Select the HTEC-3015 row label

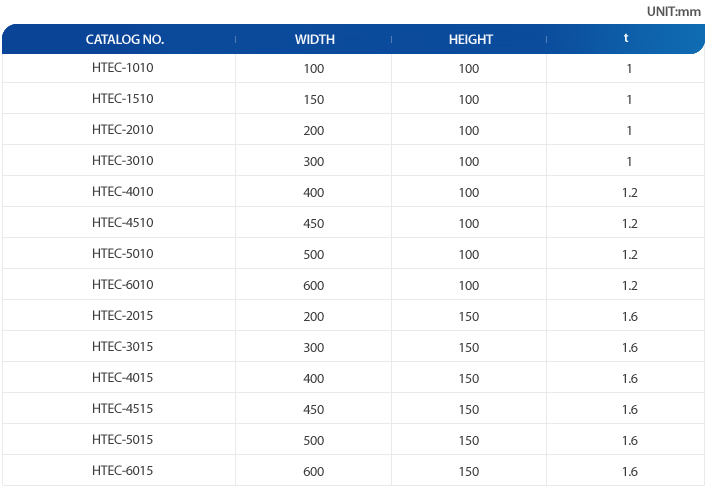(x=123, y=347)
